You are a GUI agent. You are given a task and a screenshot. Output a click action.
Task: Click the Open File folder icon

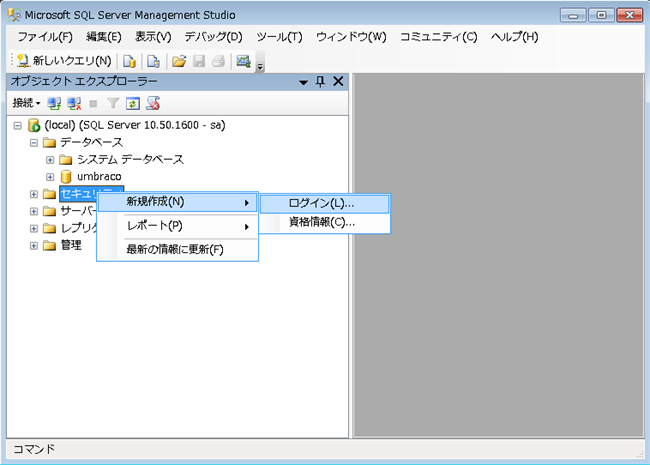click(x=179, y=61)
